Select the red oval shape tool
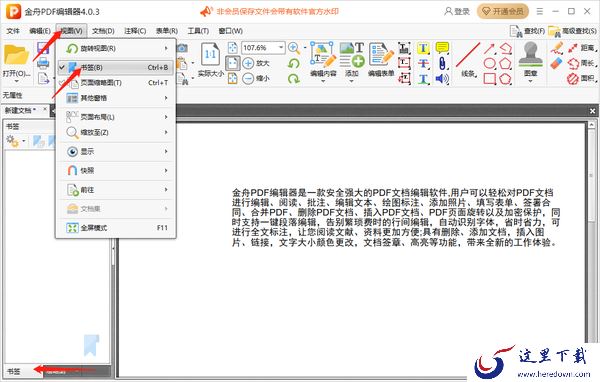600x382 pixels. click(489, 64)
